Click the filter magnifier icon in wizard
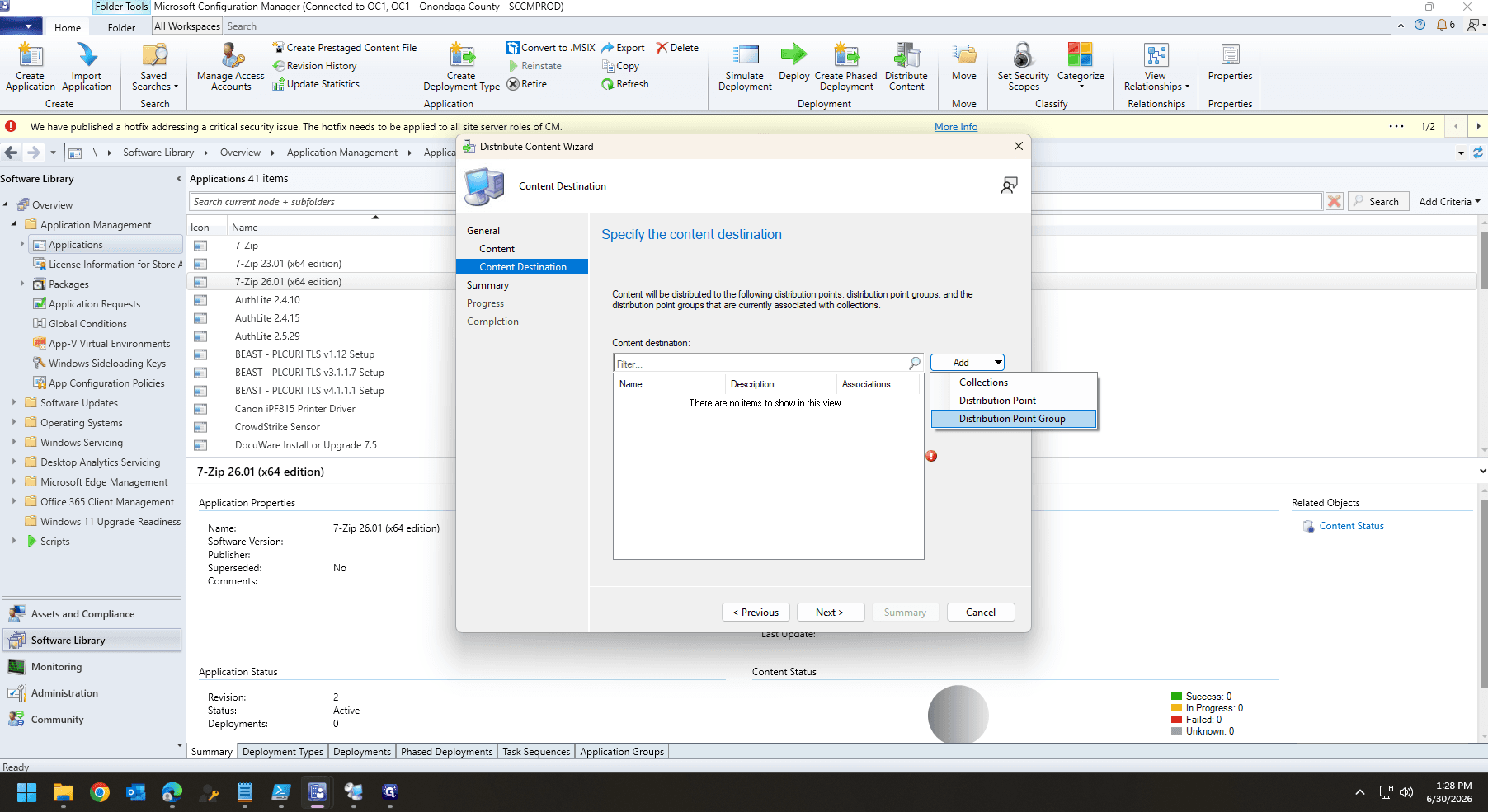The image size is (1488, 812). (915, 363)
